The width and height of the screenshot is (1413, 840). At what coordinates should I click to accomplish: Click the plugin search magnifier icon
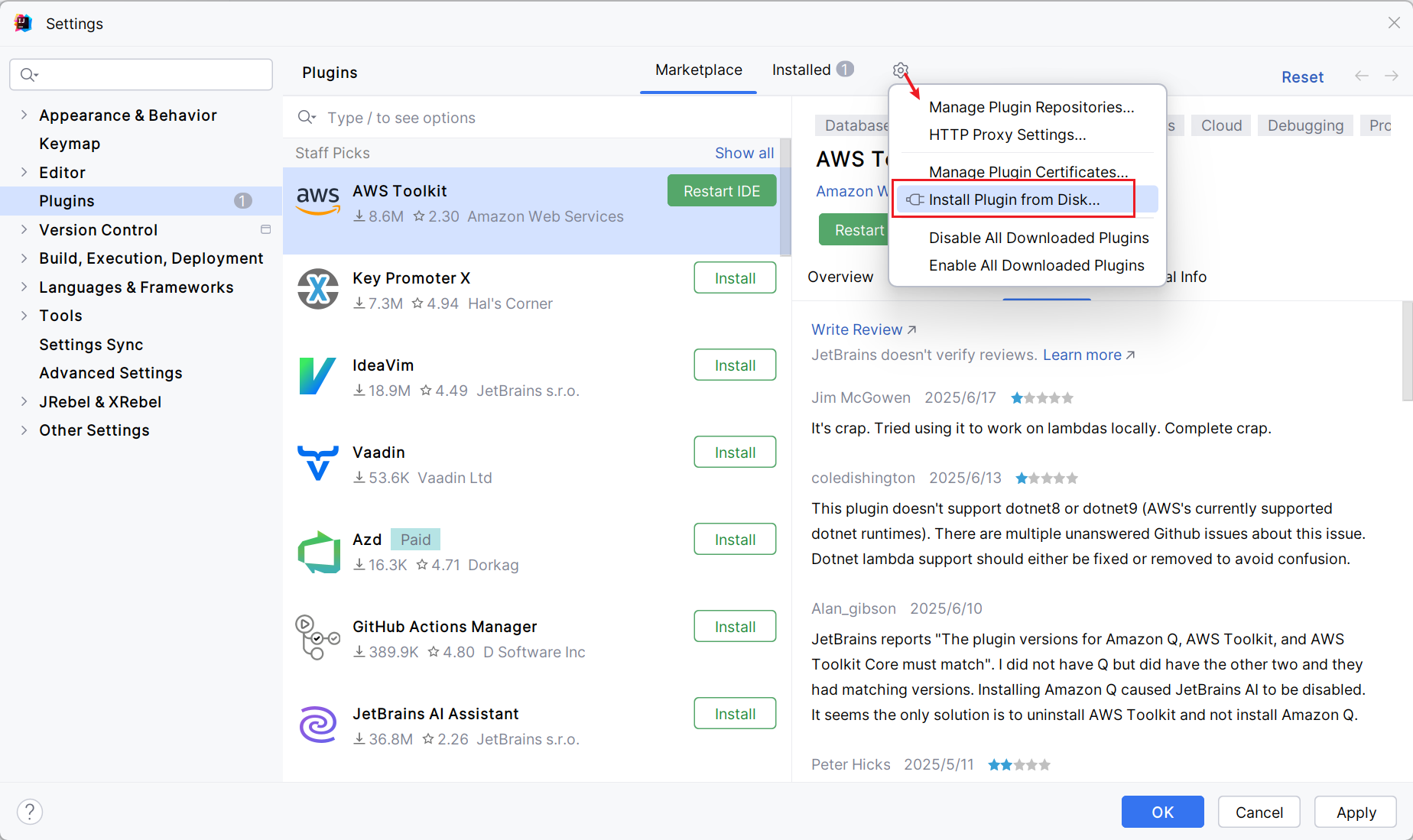[x=307, y=117]
